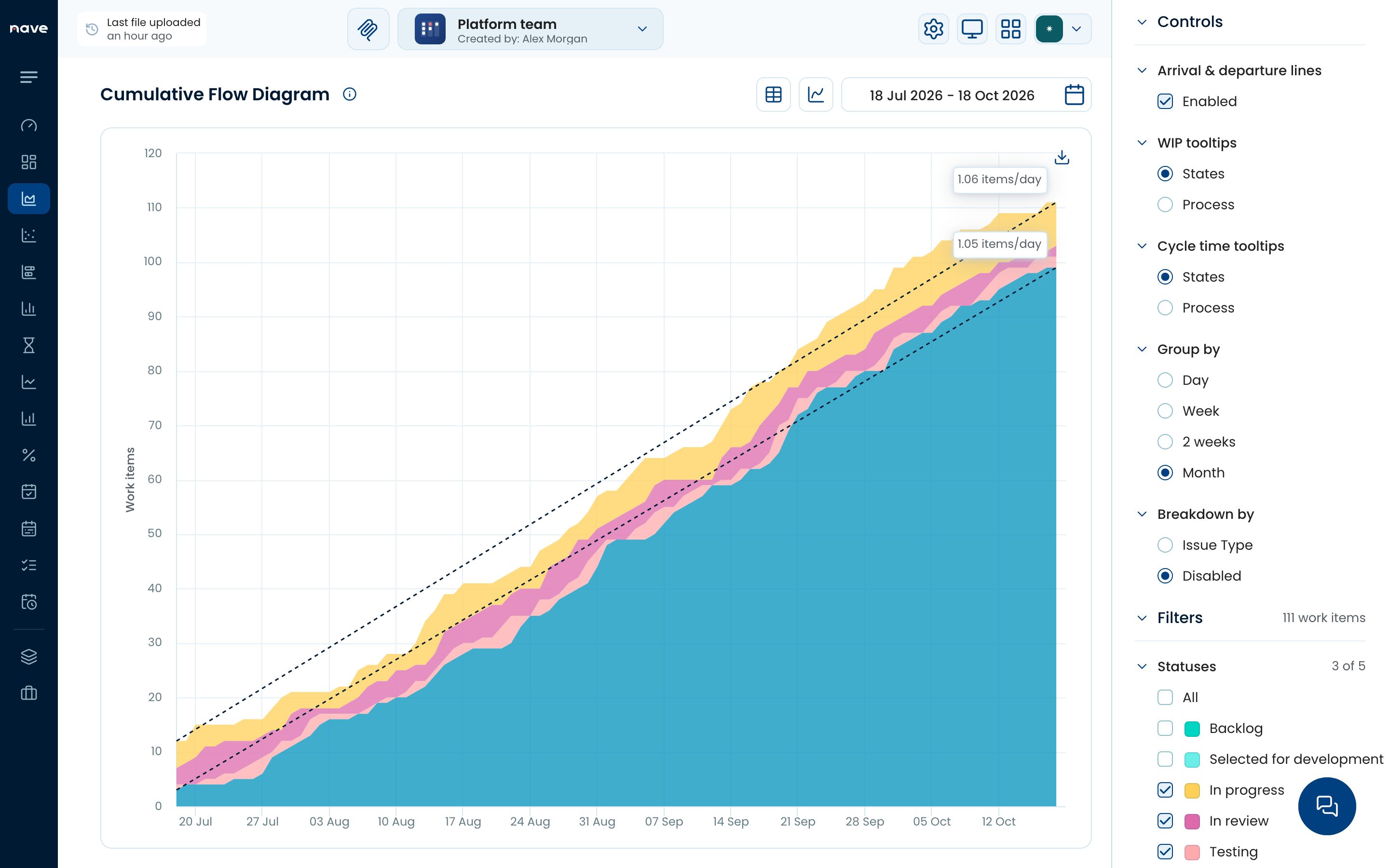1389x868 pixels.
Task: Open the horizontal bars chart icon in sidebar
Action: click(29, 272)
